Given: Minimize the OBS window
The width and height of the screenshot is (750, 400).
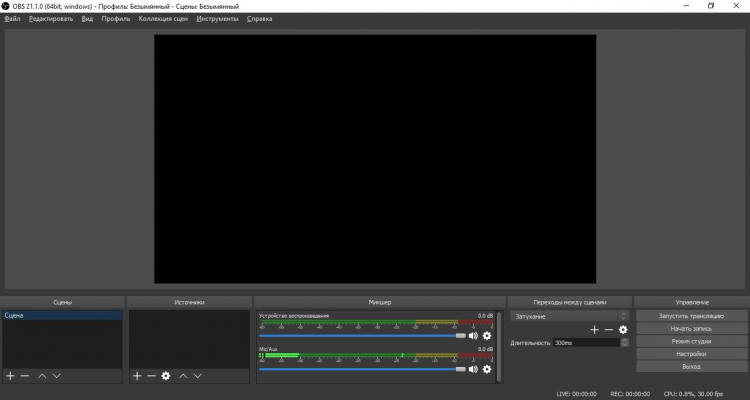Looking at the screenshot, I should (686, 6).
